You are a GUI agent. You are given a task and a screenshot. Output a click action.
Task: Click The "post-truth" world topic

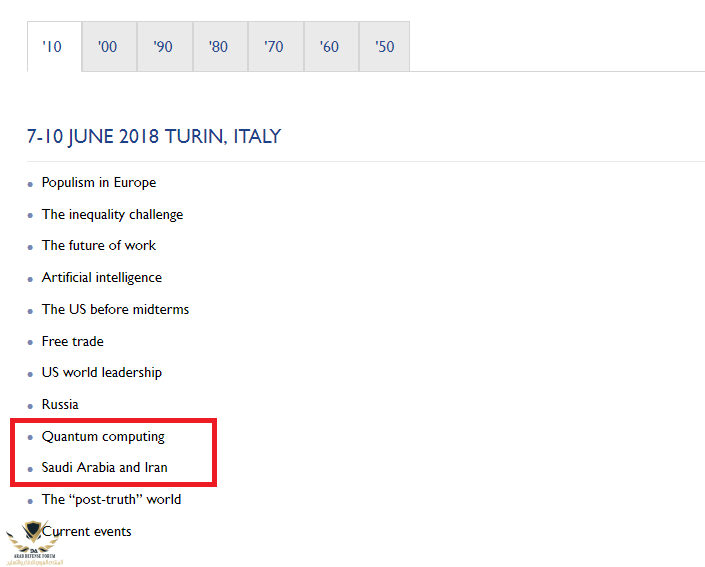pos(111,500)
